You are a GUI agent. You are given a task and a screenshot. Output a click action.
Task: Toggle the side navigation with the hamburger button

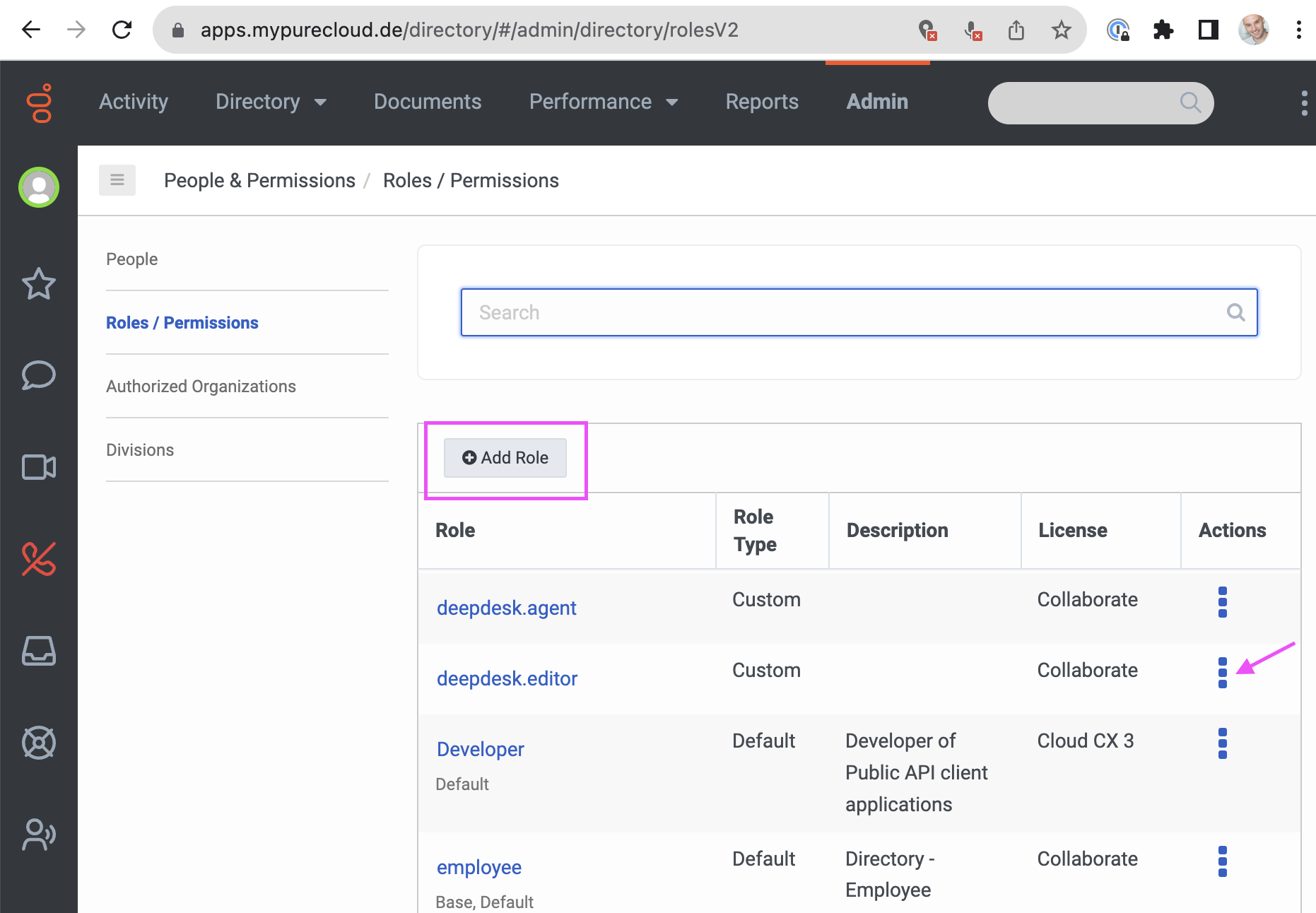(117, 179)
